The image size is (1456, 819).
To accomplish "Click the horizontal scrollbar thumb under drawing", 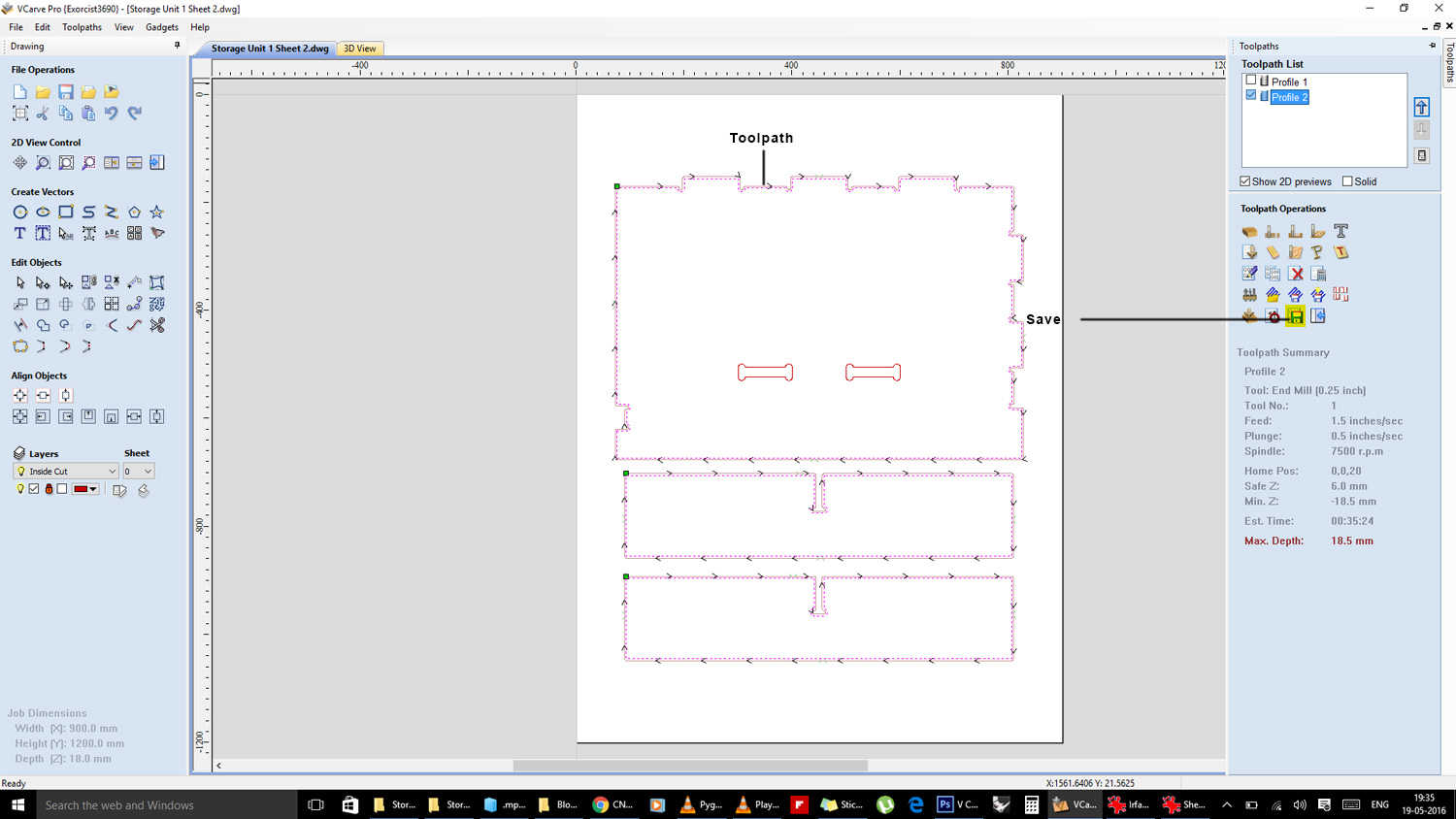I will point(690,766).
